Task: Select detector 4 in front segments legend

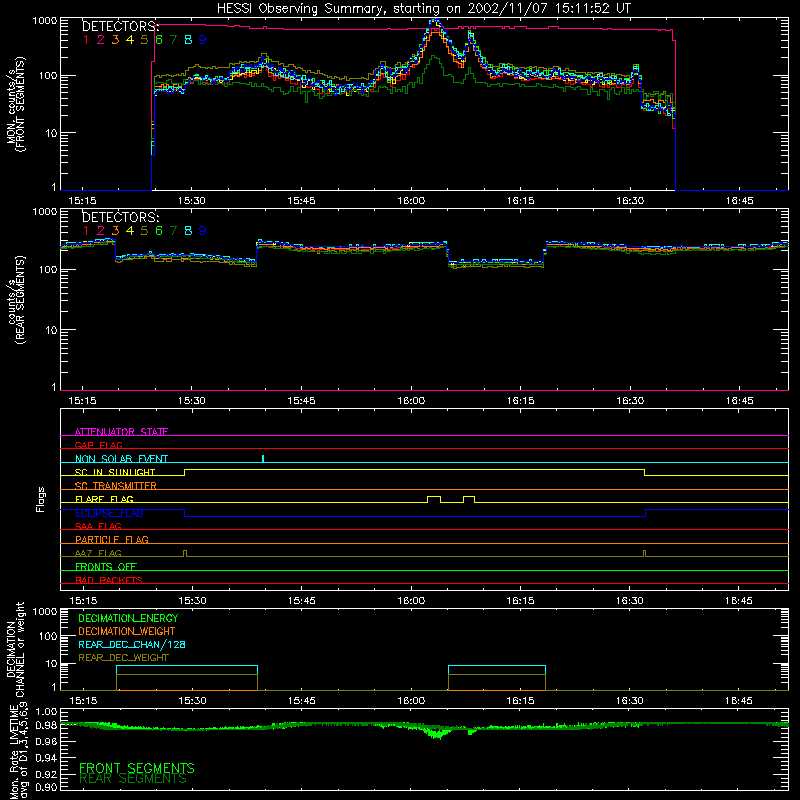Action: click(130, 40)
